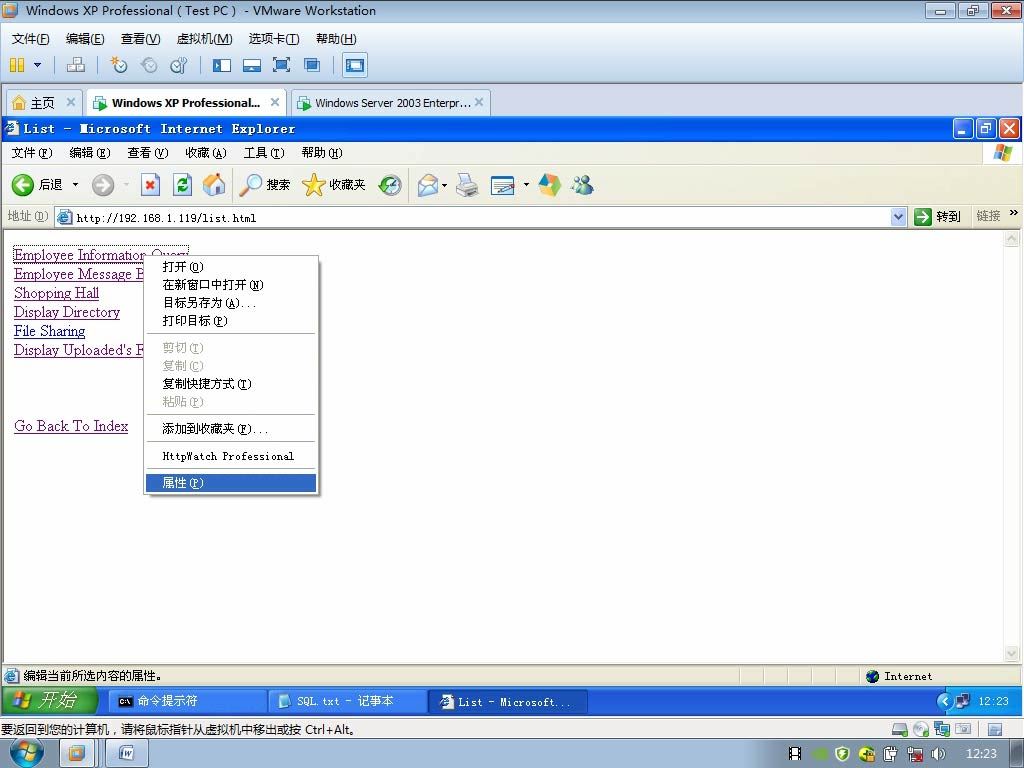Screen dimensions: 1024x768
Task: Expand the XP system tray hidden icons arrow
Action: coord(945,701)
